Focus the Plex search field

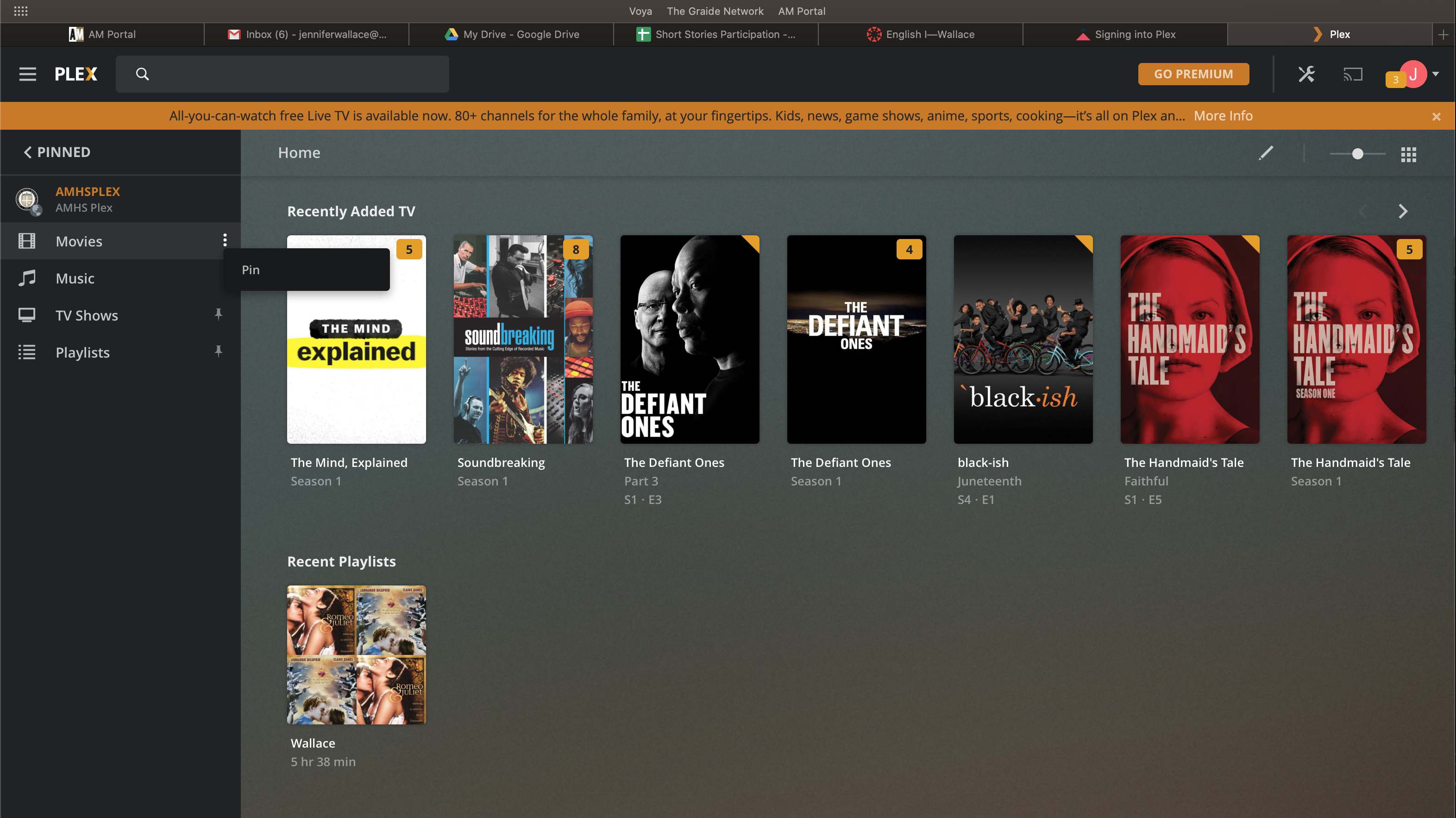click(282, 74)
